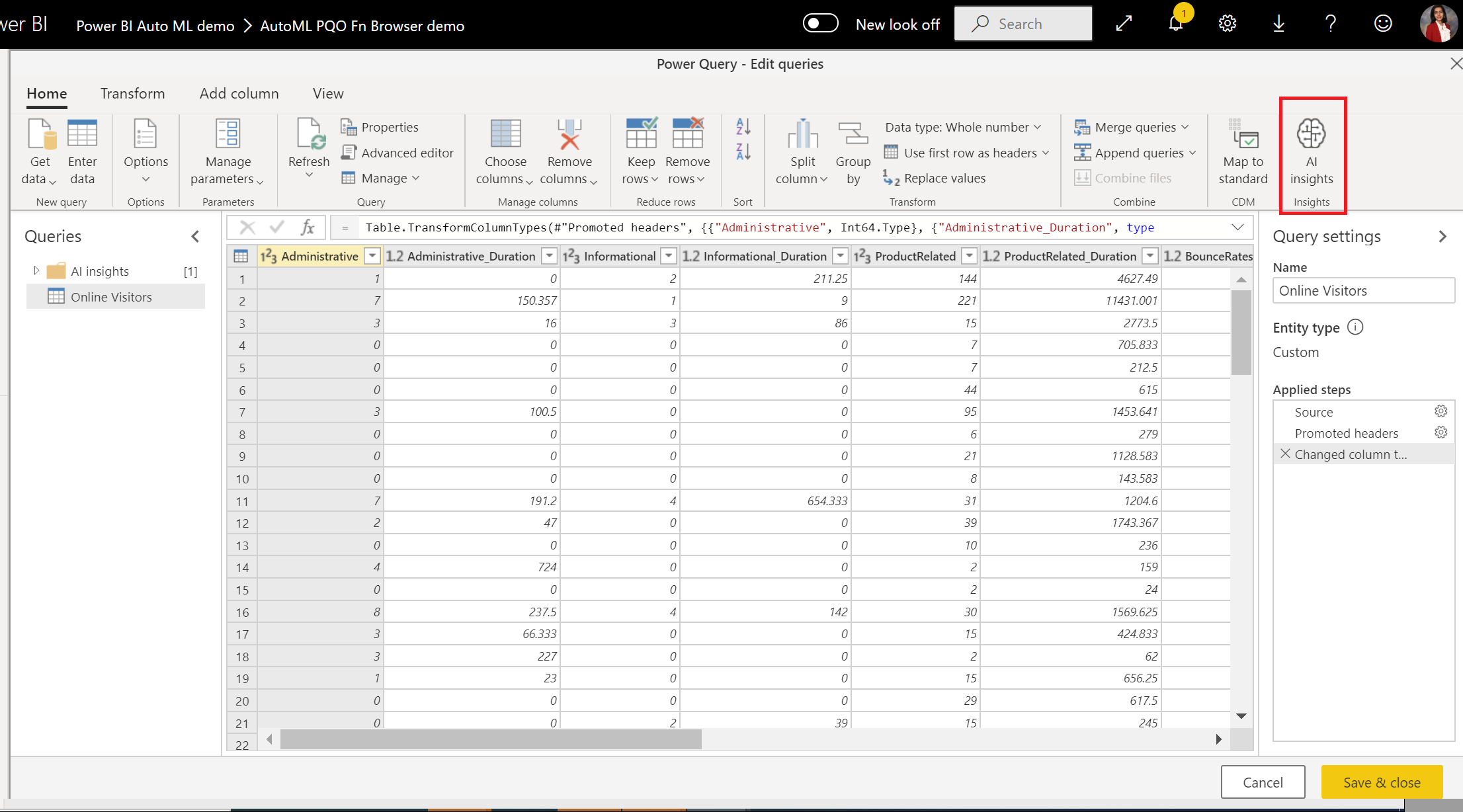Click Map to standard
Image resolution: width=1463 pixels, height=812 pixels.
click(1243, 152)
